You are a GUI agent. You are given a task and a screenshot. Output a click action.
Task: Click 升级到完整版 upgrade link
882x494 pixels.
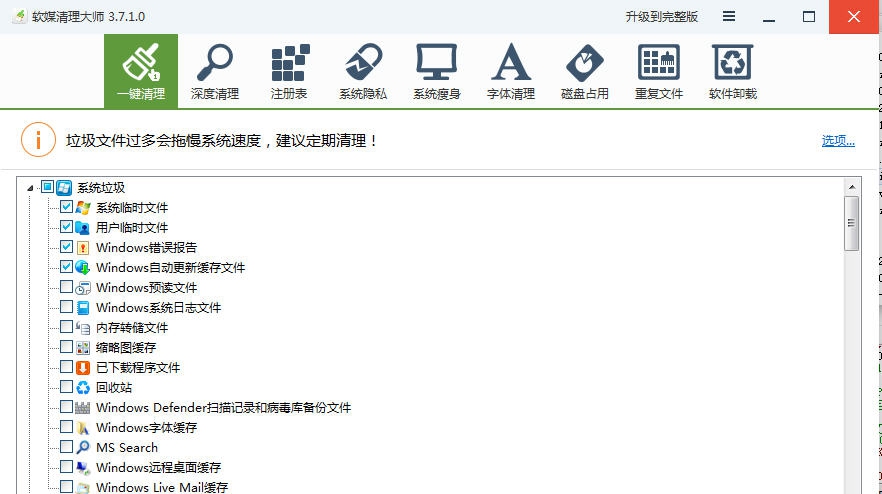click(662, 16)
